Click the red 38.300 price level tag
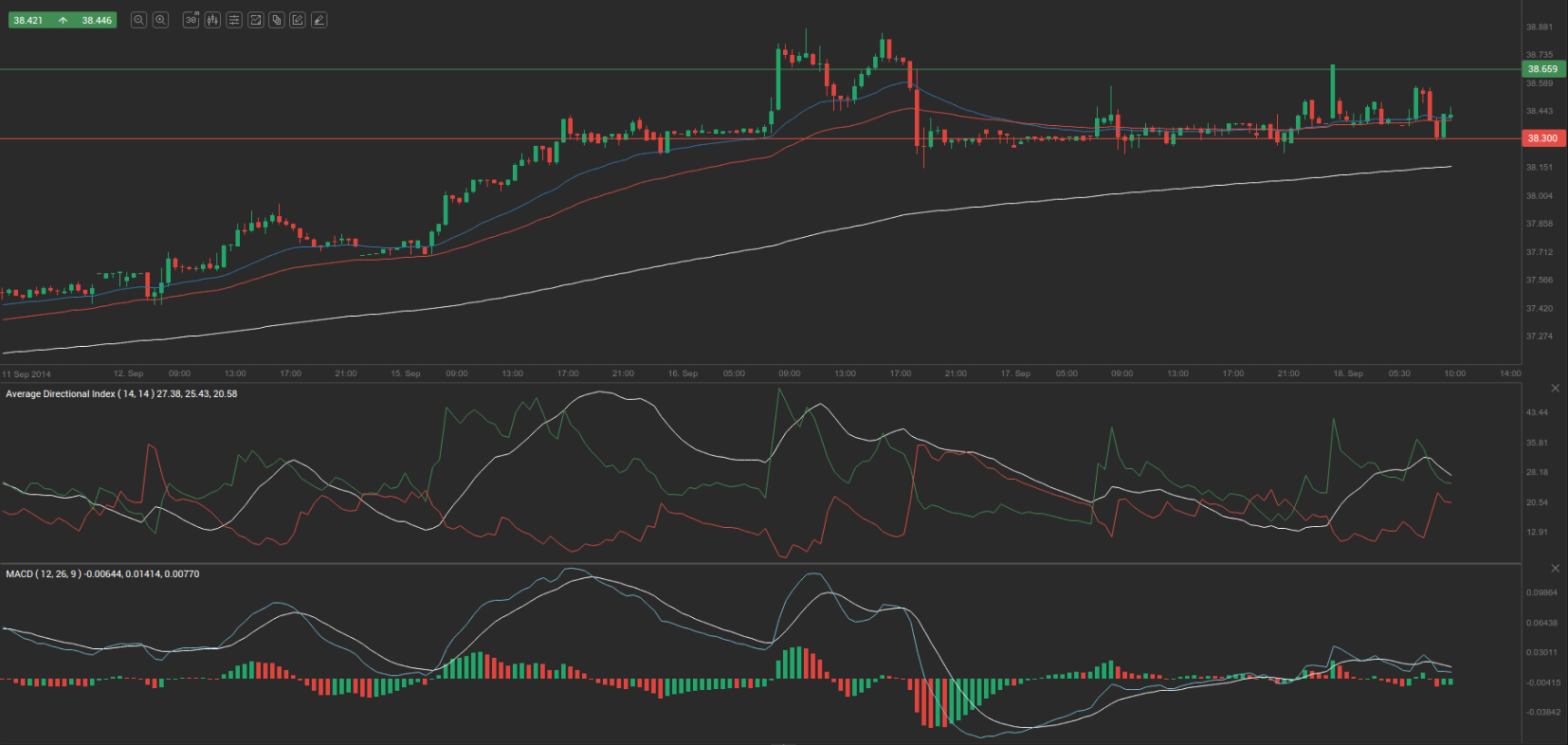The image size is (1568, 745). pyautogui.click(x=1542, y=138)
